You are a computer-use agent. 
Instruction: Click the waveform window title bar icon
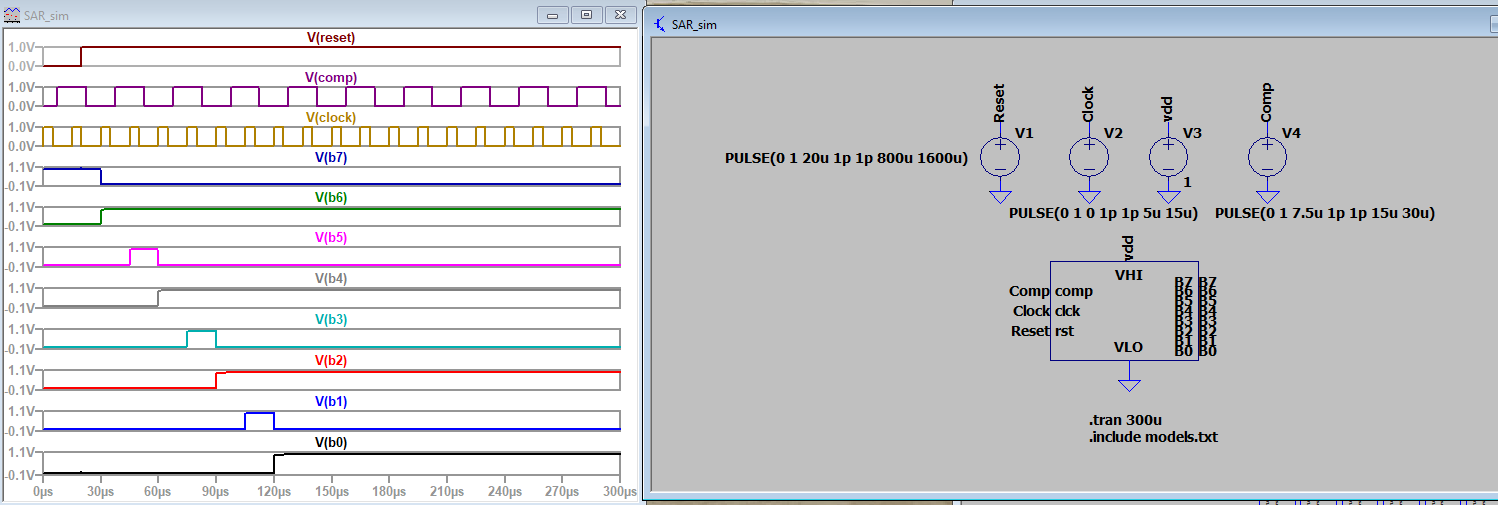click(x=13, y=15)
